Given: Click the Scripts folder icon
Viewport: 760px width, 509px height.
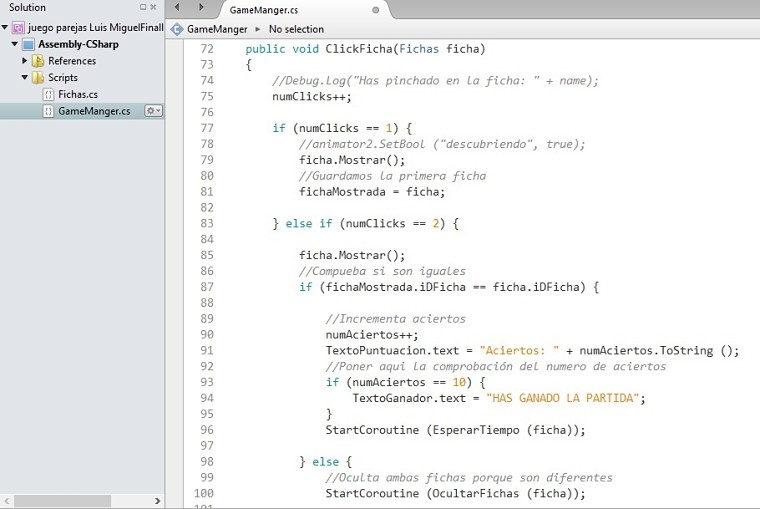Looking at the screenshot, I should coord(38,78).
